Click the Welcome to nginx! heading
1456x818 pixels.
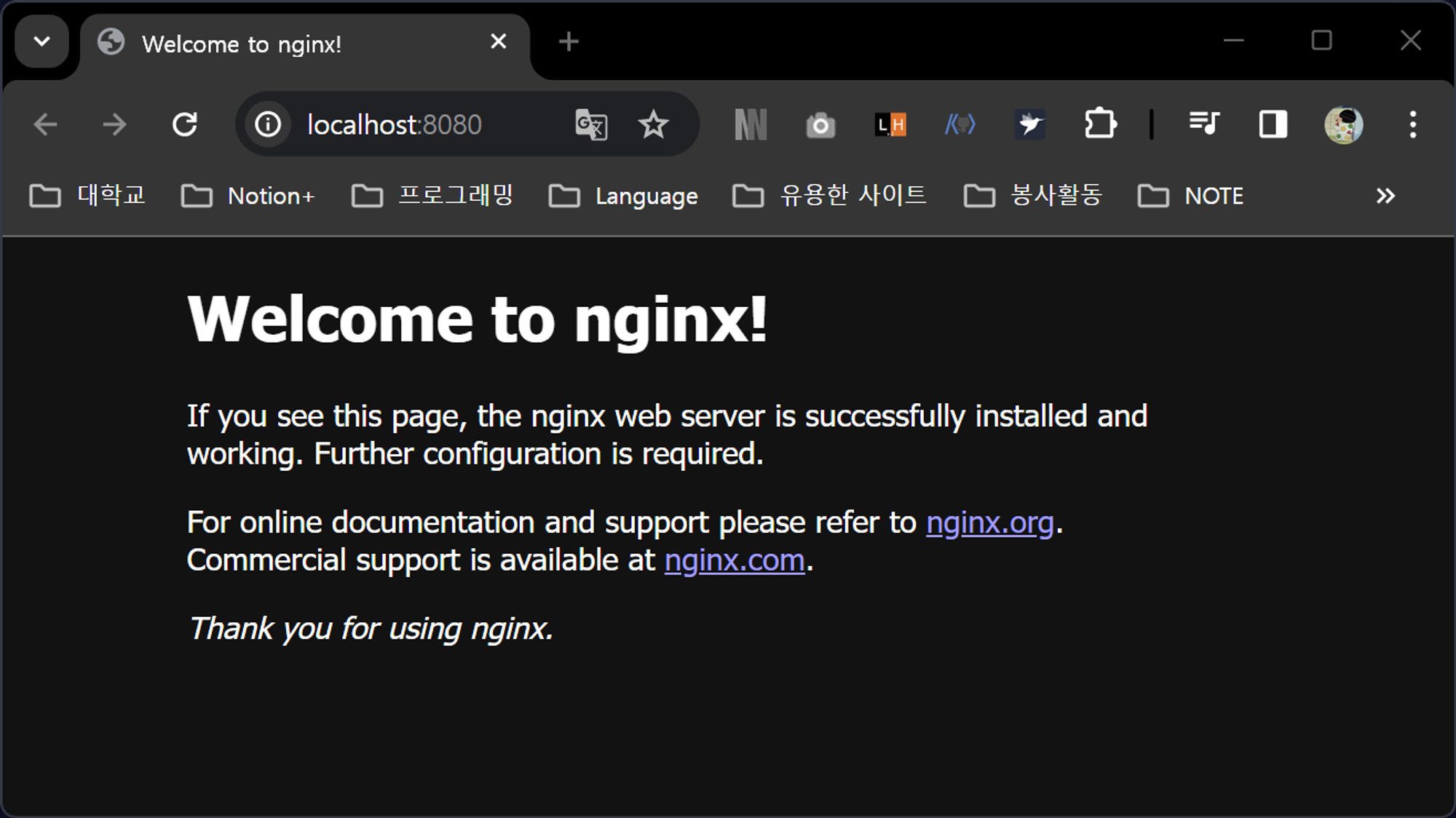[478, 319]
